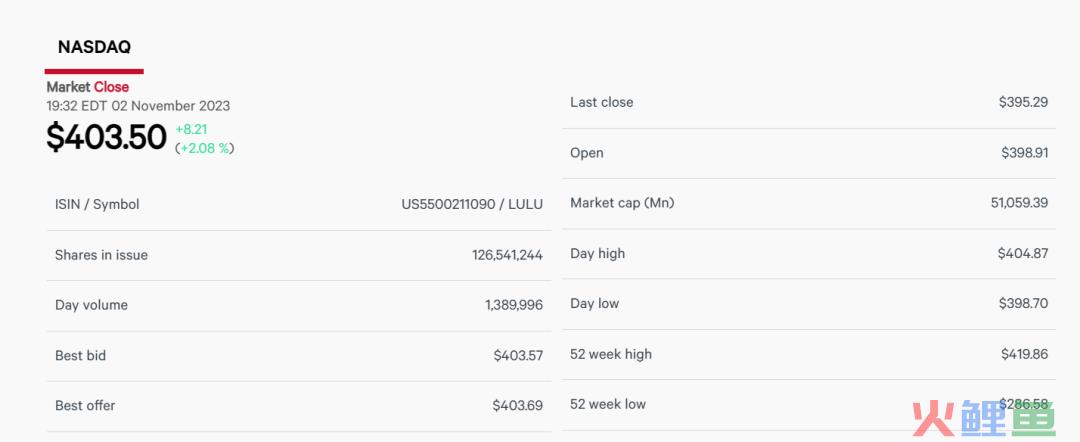Click the +2.08 % percentage change
Image resolution: width=1080 pixels, height=442 pixels.
coord(205,148)
